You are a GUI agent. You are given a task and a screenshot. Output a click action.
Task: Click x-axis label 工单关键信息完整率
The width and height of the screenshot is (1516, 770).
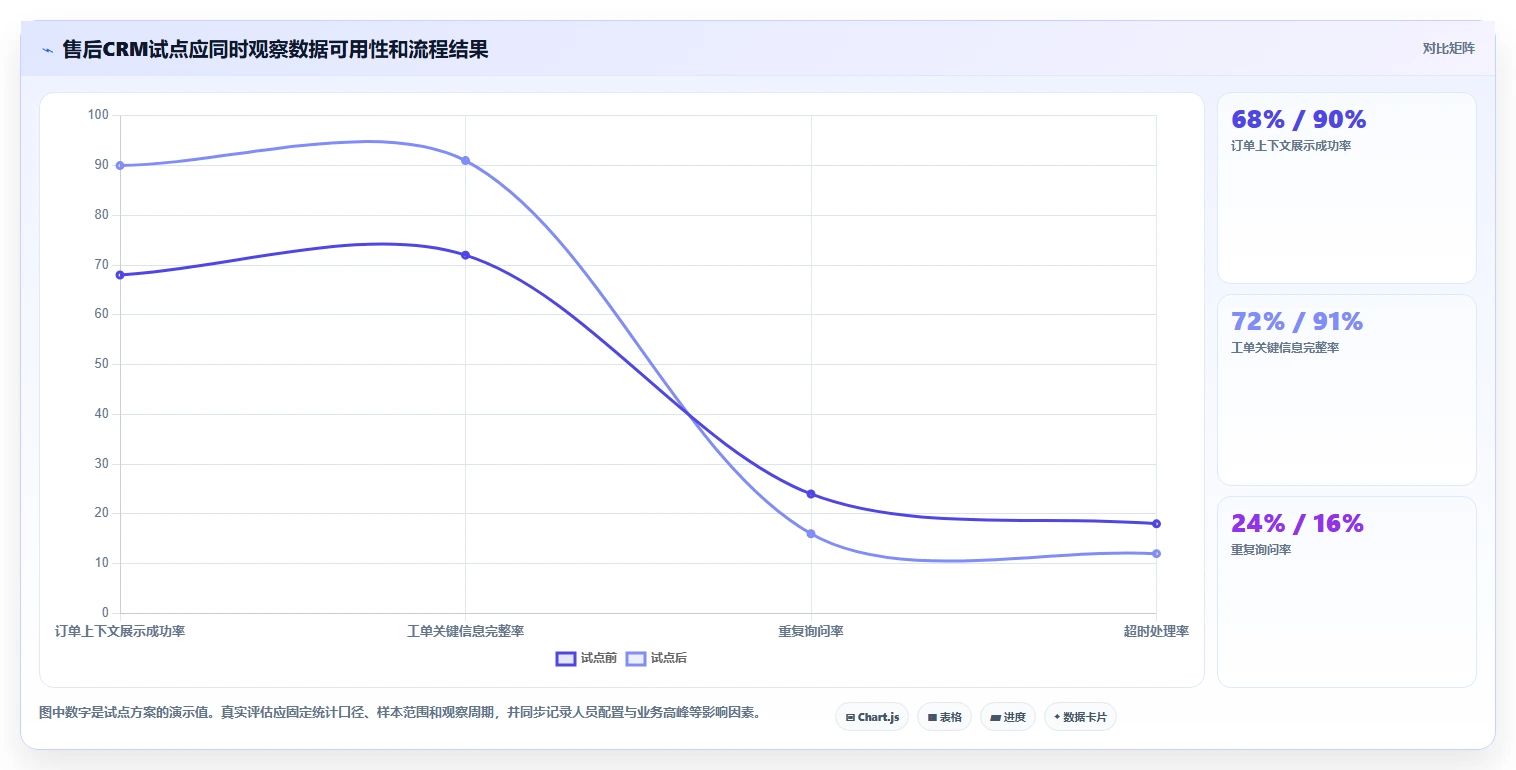[x=465, y=631]
